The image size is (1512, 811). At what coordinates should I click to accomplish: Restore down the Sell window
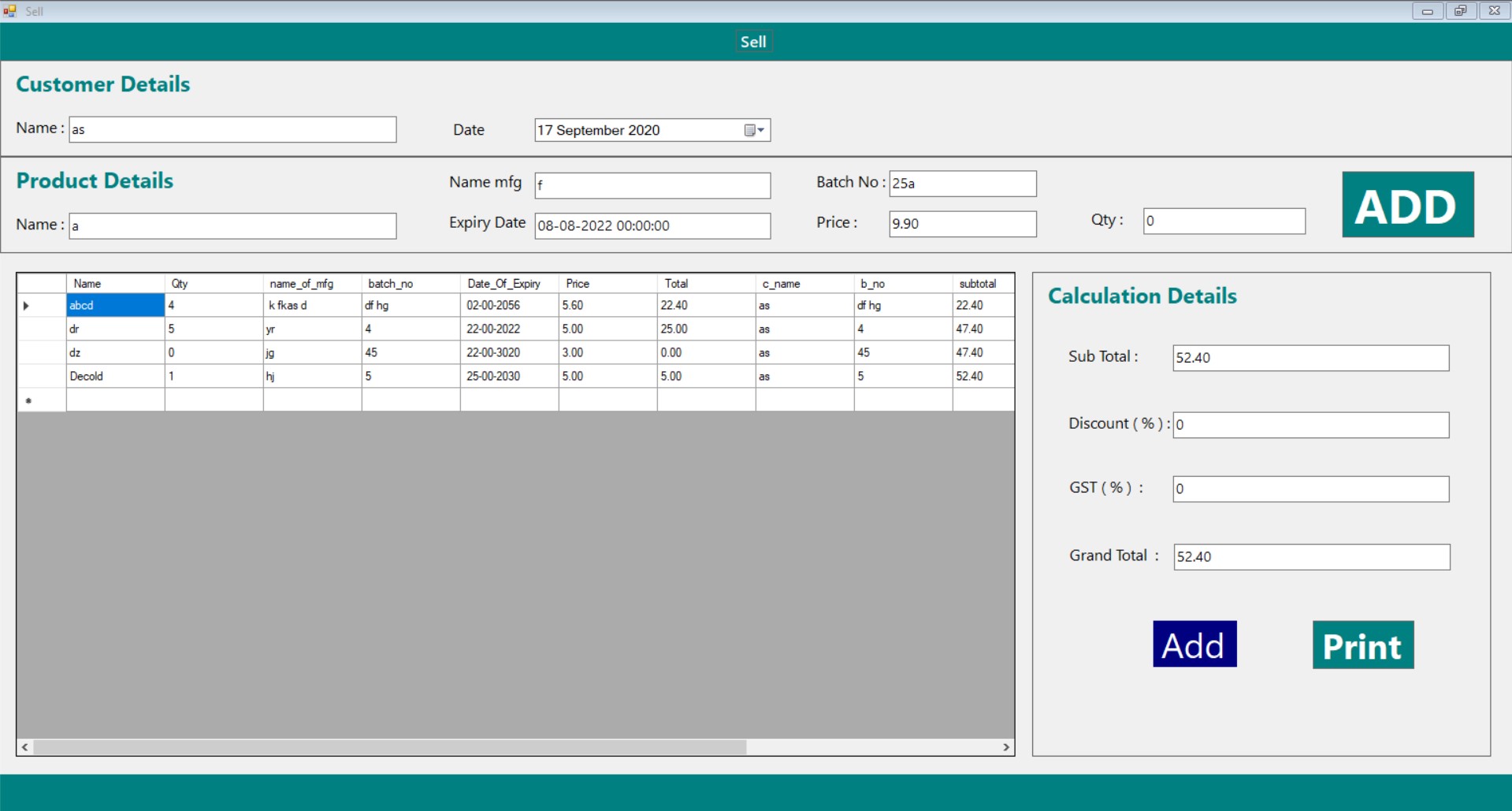(1460, 11)
